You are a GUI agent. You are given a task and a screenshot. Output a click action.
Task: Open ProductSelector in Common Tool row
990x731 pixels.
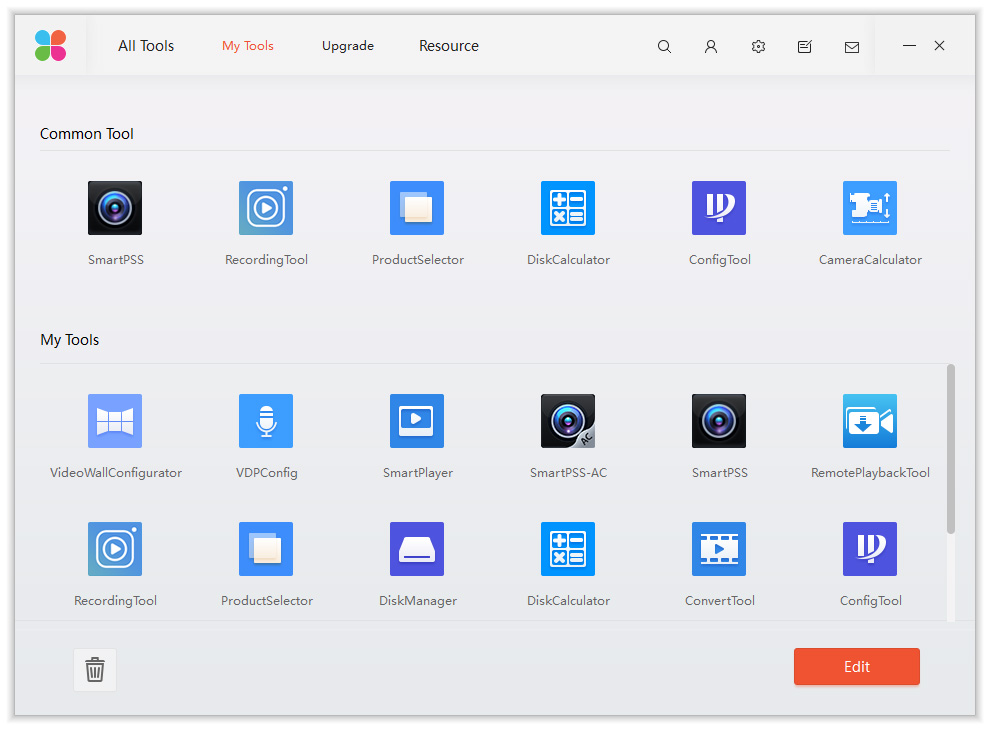point(417,208)
